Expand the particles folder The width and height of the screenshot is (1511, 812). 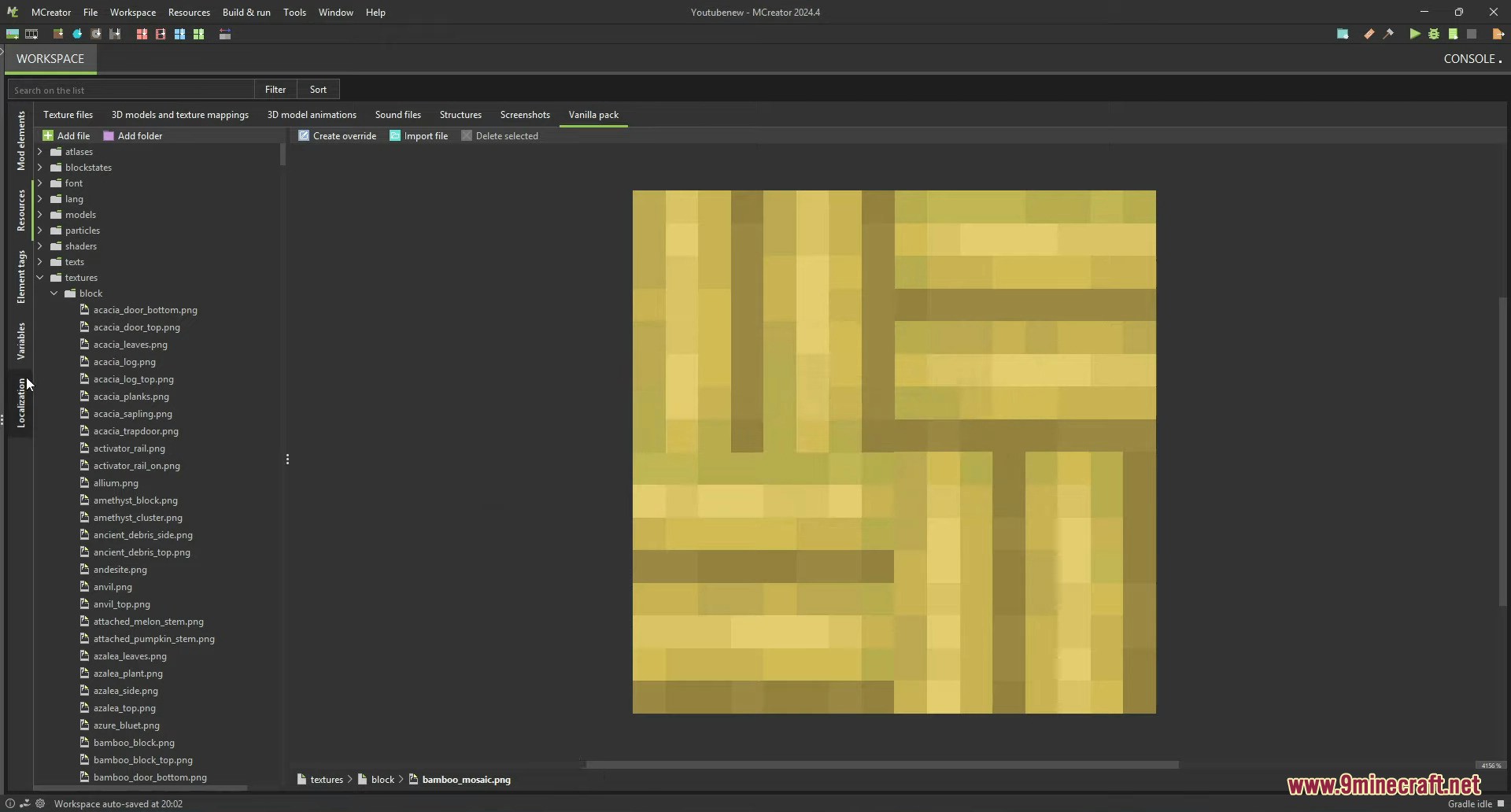[40, 231]
